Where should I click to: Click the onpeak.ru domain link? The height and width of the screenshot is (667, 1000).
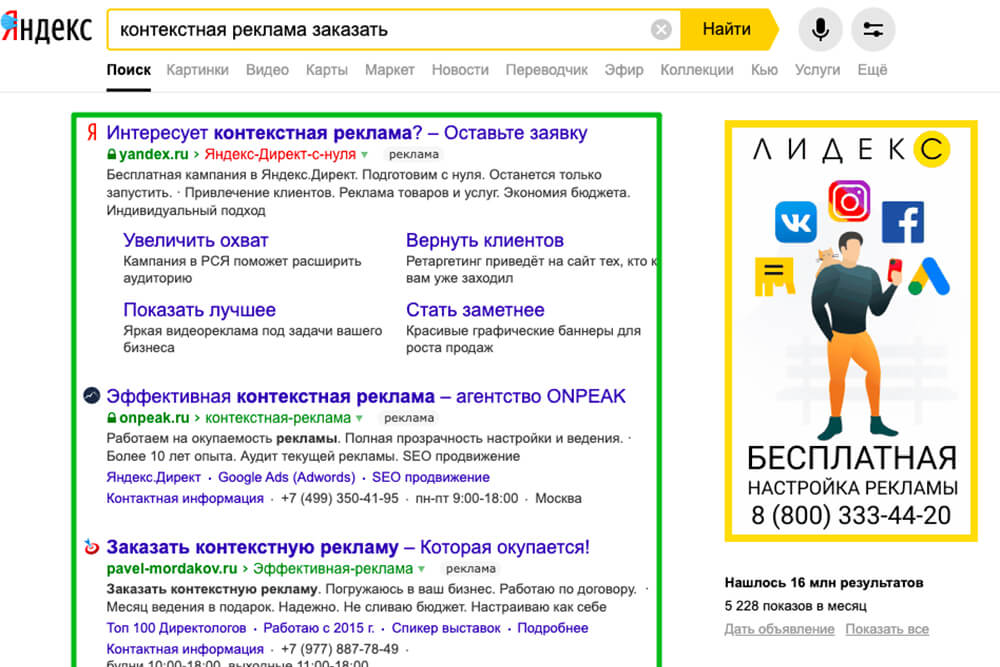(154, 418)
